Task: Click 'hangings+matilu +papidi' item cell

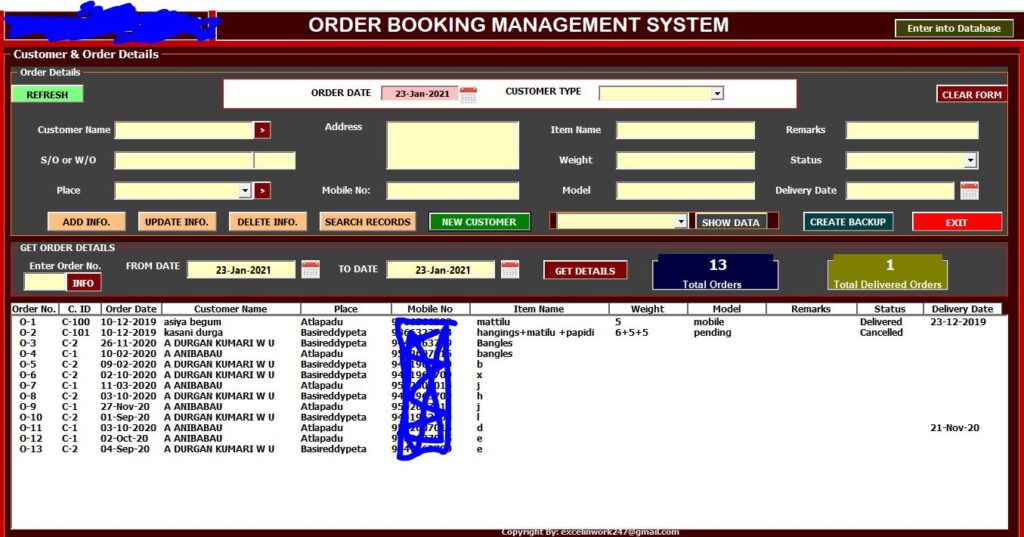Action: coord(536,332)
